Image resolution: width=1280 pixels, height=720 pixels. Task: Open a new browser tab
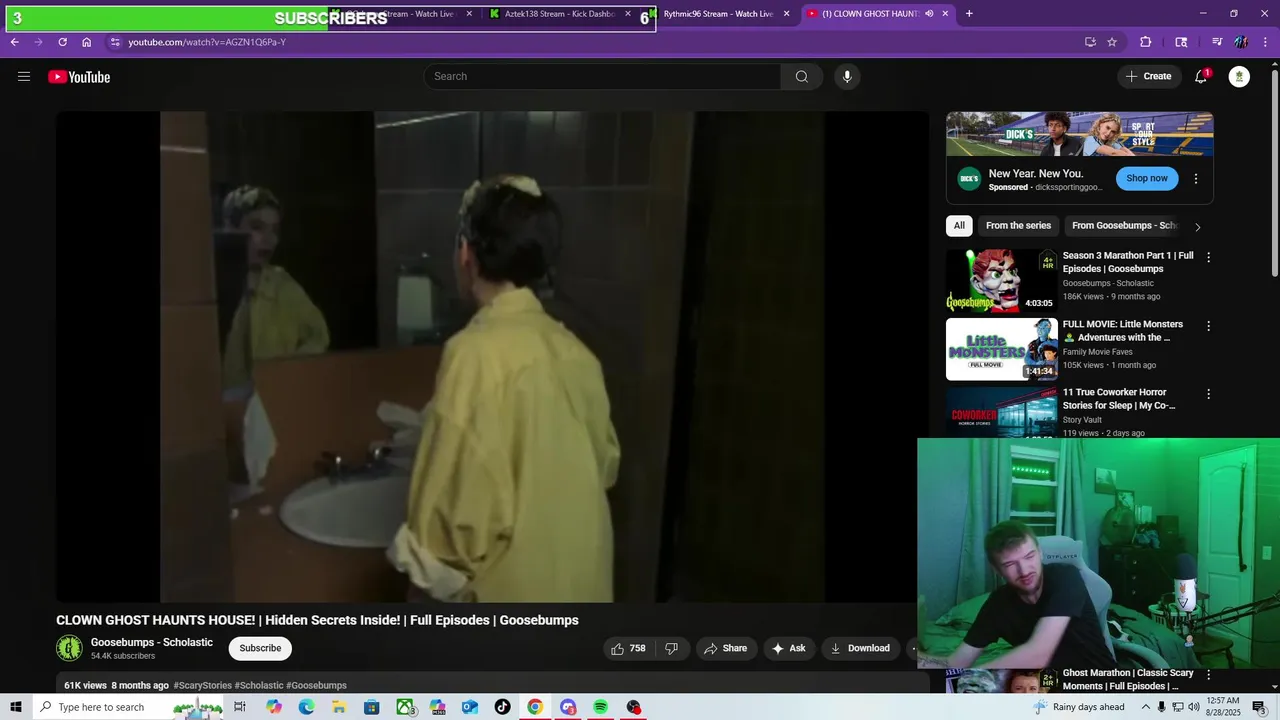click(969, 14)
